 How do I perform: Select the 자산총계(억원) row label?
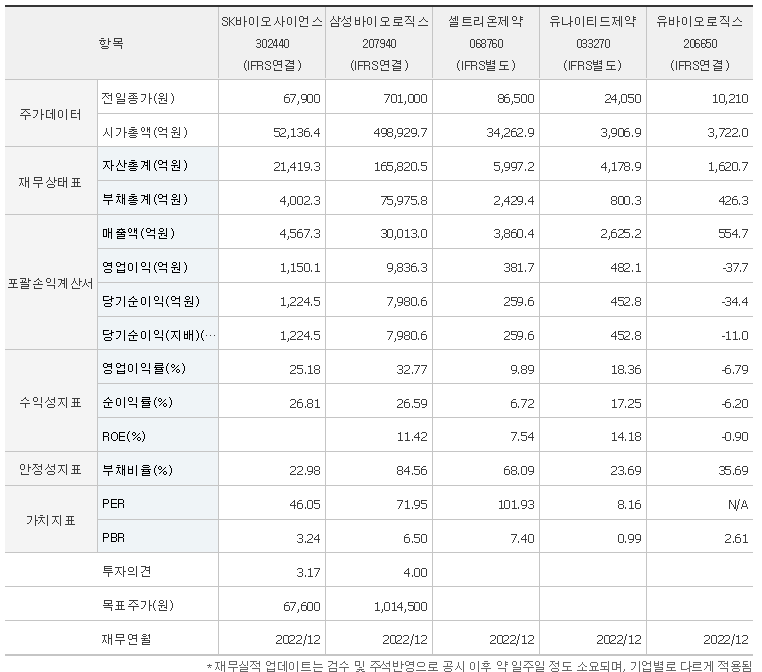tap(144, 165)
